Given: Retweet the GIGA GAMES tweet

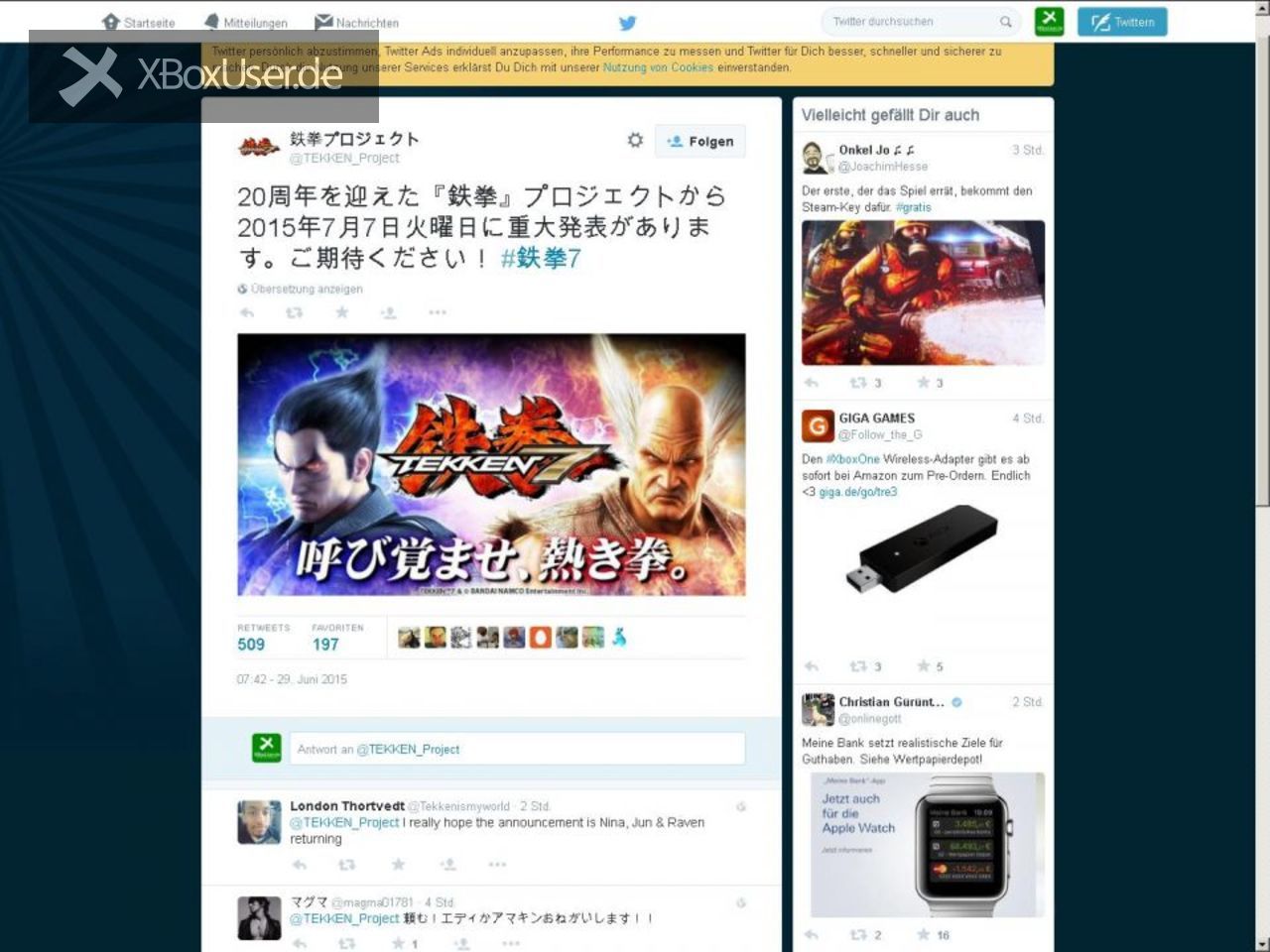Looking at the screenshot, I should [x=858, y=666].
